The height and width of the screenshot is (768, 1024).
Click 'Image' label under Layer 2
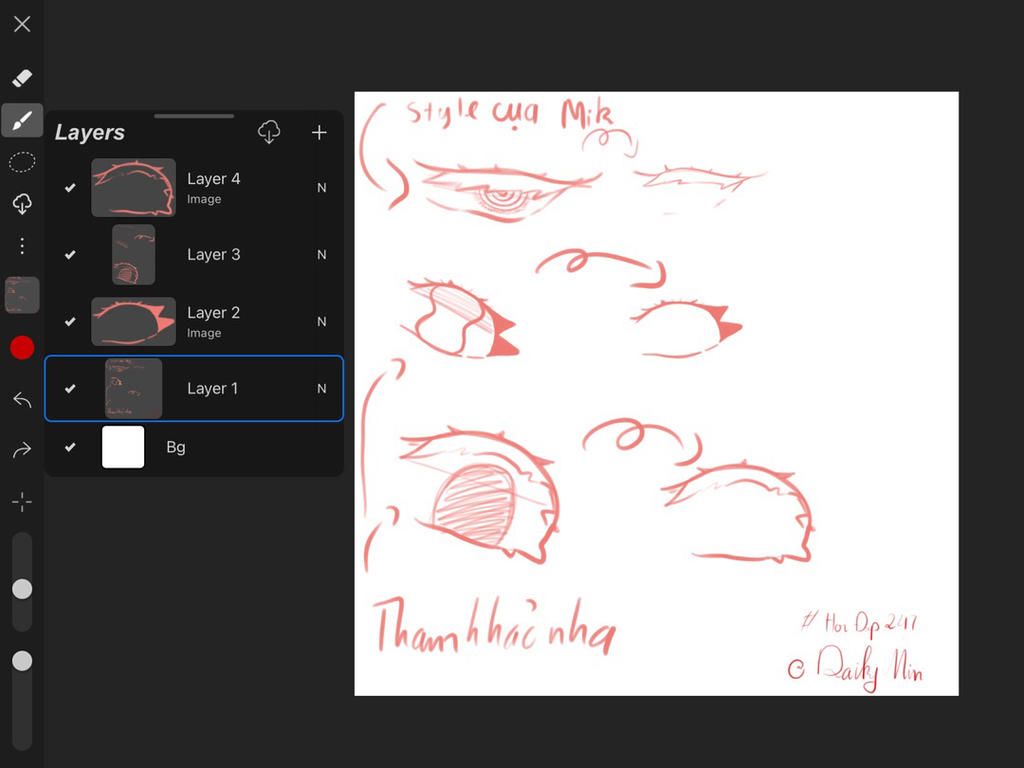(x=204, y=333)
